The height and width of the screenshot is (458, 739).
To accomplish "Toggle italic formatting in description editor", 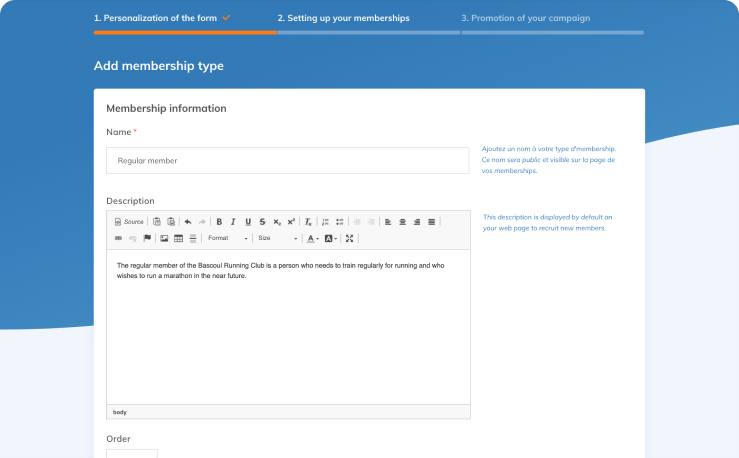I will [x=233, y=221].
